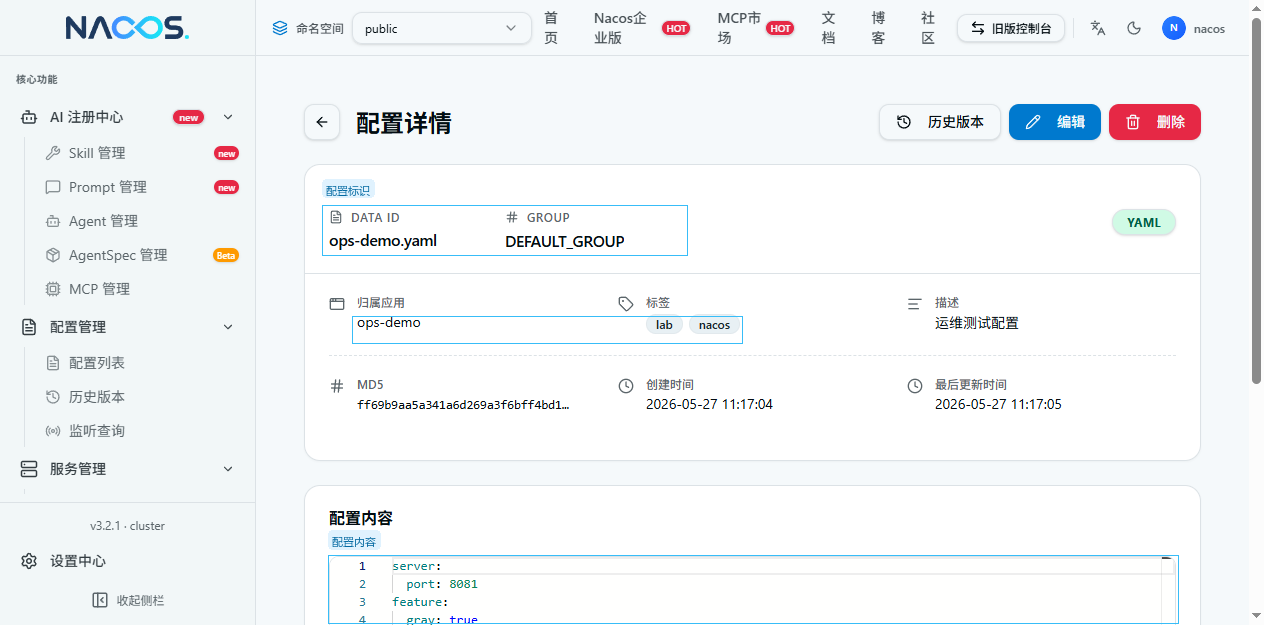Click the 服务管理 server icon
Image resolution: width=1264 pixels, height=625 pixels.
point(30,469)
